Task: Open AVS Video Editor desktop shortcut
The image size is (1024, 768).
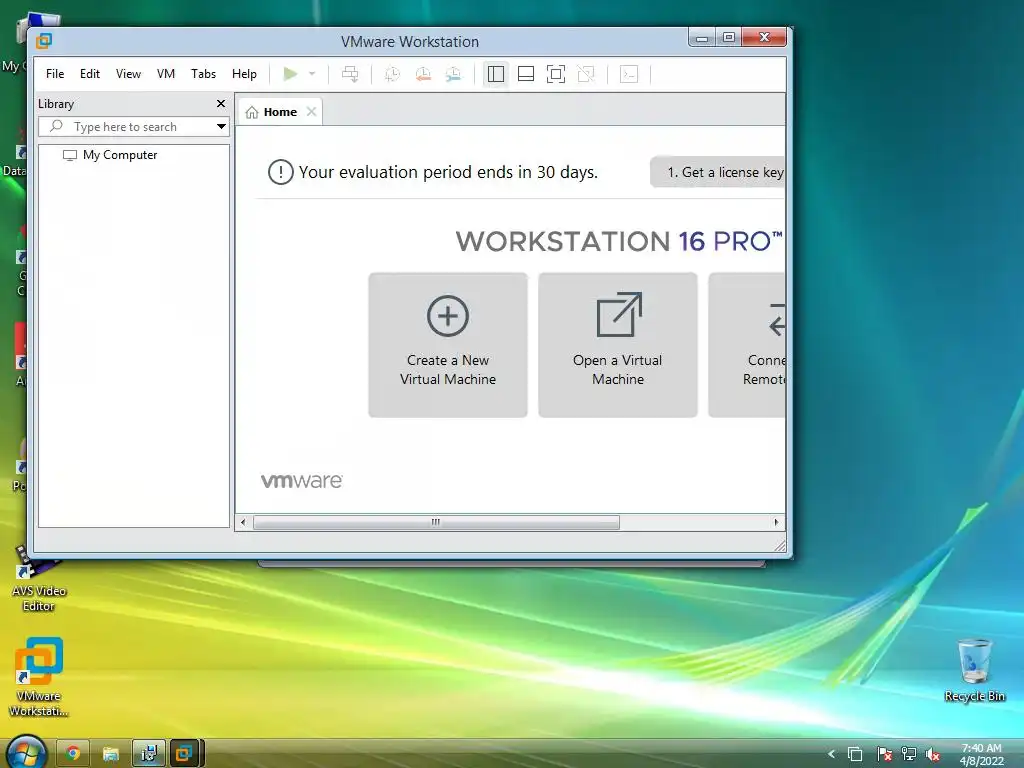Action: pyautogui.click(x=39, y=579)
